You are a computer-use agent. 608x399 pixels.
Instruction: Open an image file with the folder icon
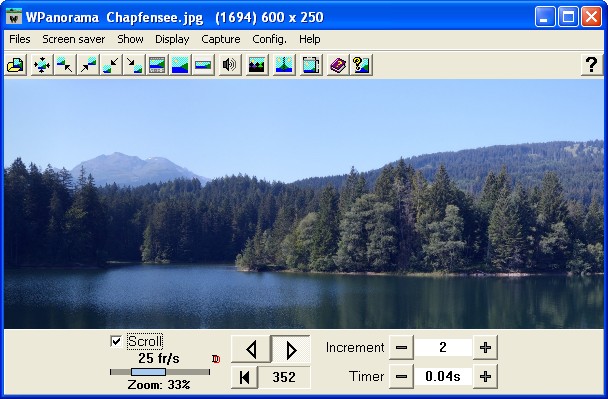click(16, 65)
